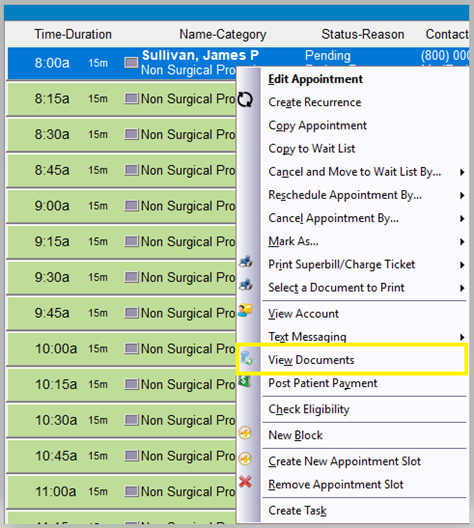
Task: Click the printer icon beside Select a Document to Print
Action: (x=246, y=285)
